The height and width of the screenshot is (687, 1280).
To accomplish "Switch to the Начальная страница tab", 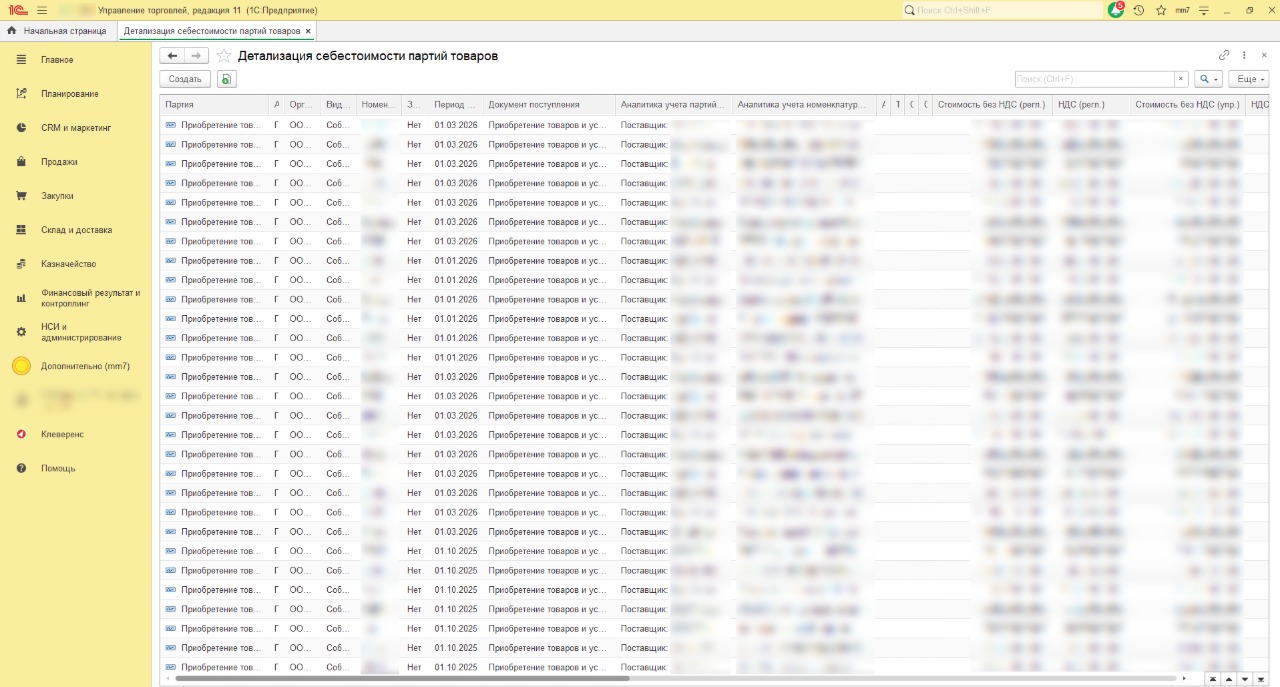I will click(x=58, y=31).
